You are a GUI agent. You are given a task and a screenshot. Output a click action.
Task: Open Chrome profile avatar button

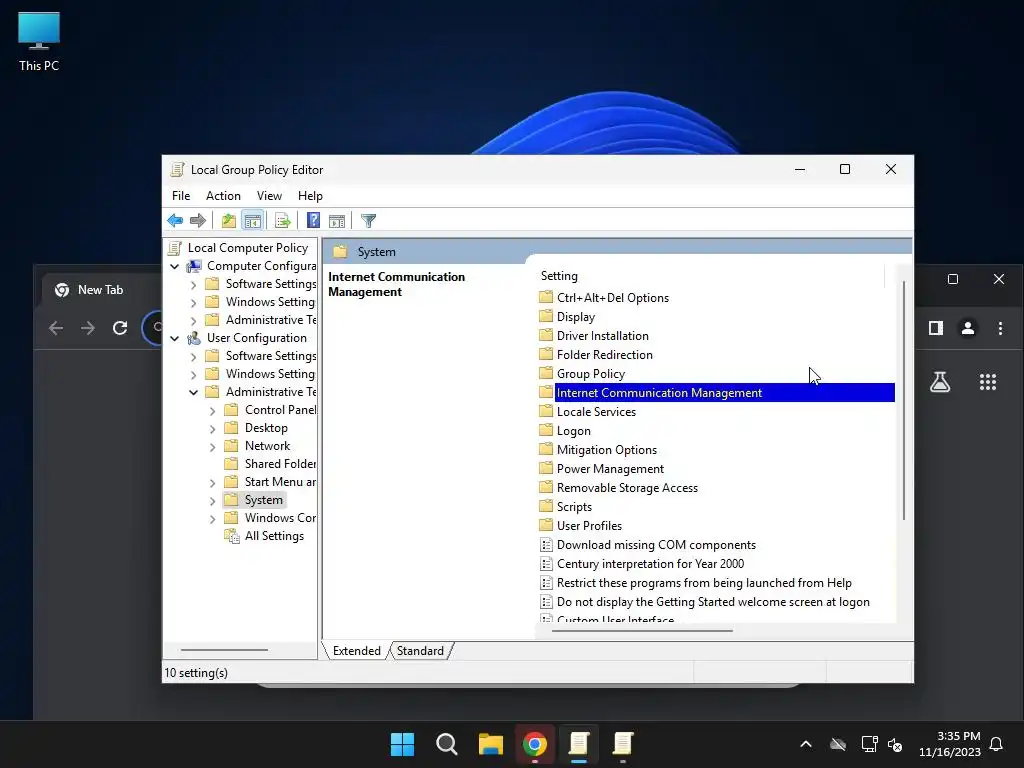(968, 328)
